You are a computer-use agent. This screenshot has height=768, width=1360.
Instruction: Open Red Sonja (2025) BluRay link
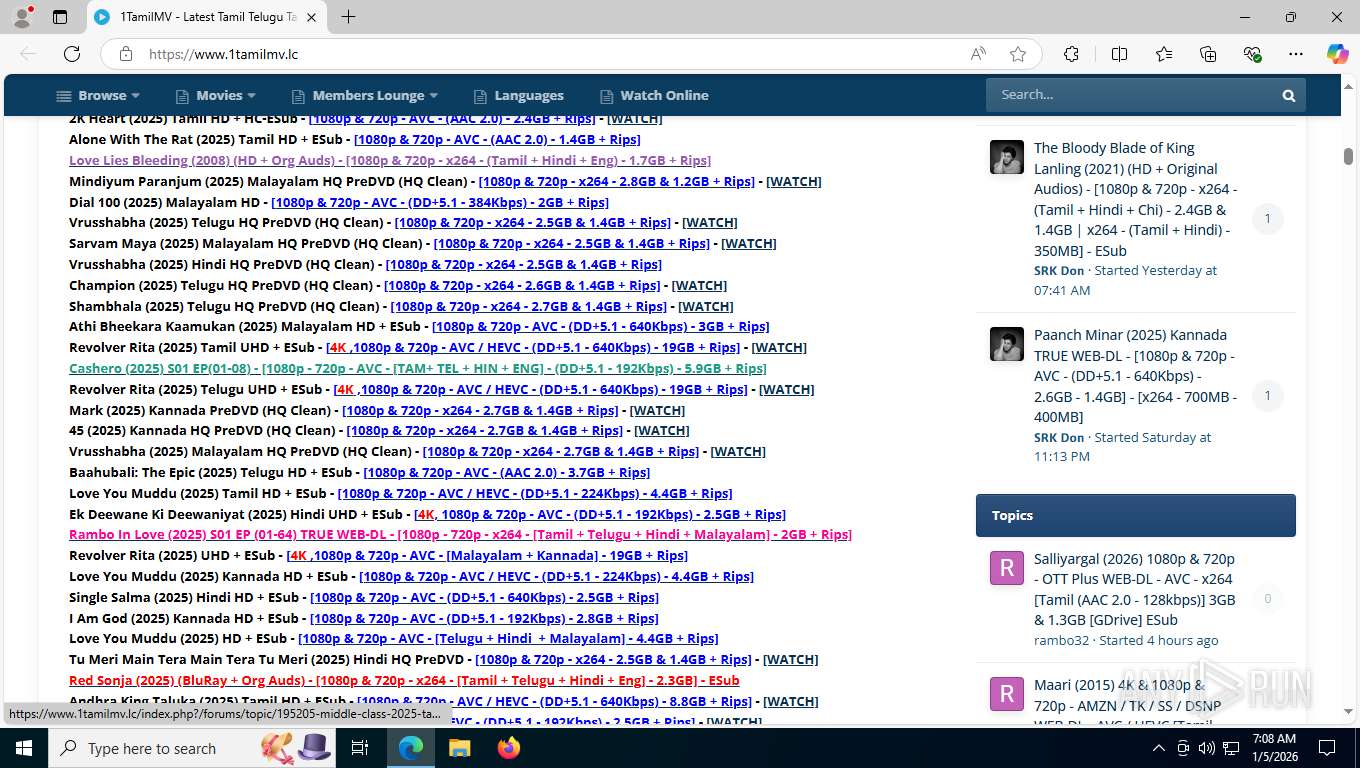pos(404,680)
